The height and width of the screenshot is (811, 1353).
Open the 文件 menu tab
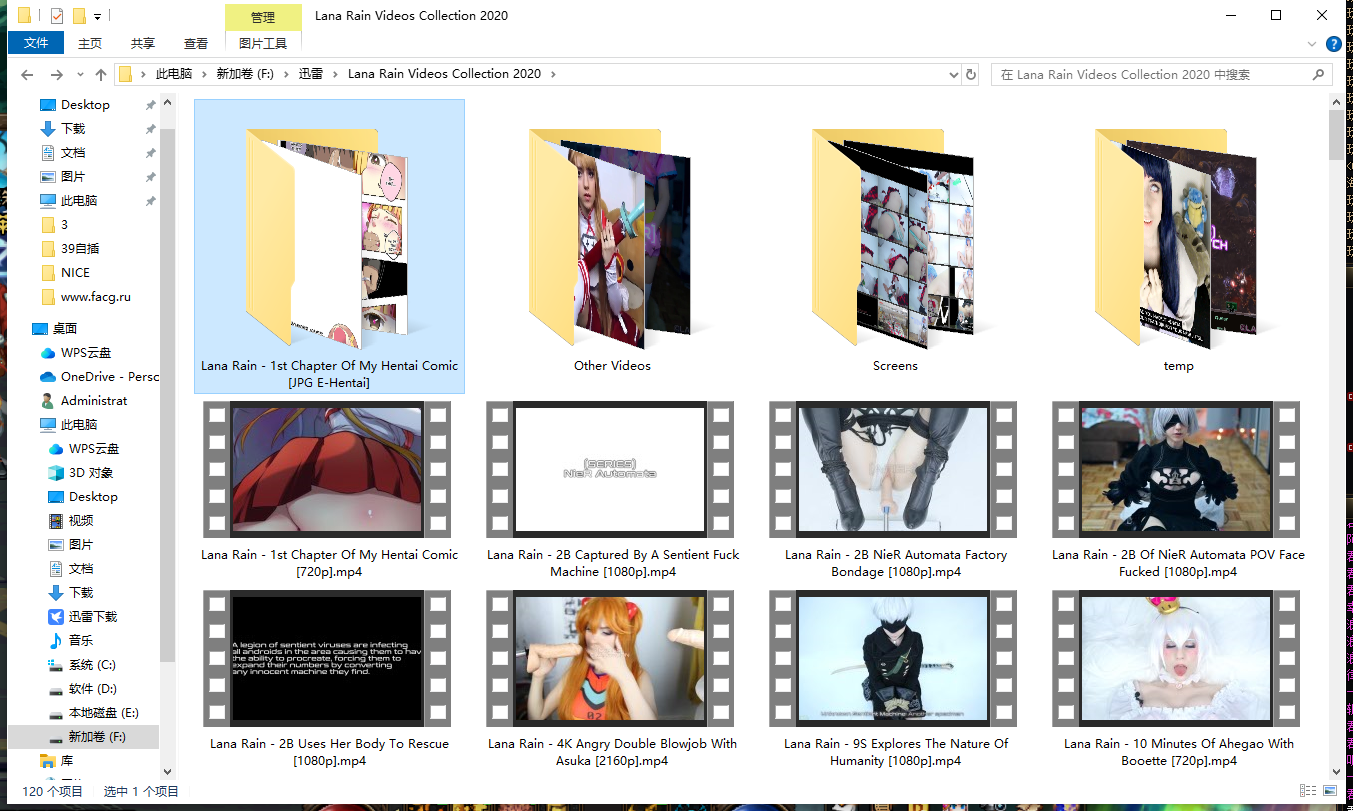pos(36,43)
